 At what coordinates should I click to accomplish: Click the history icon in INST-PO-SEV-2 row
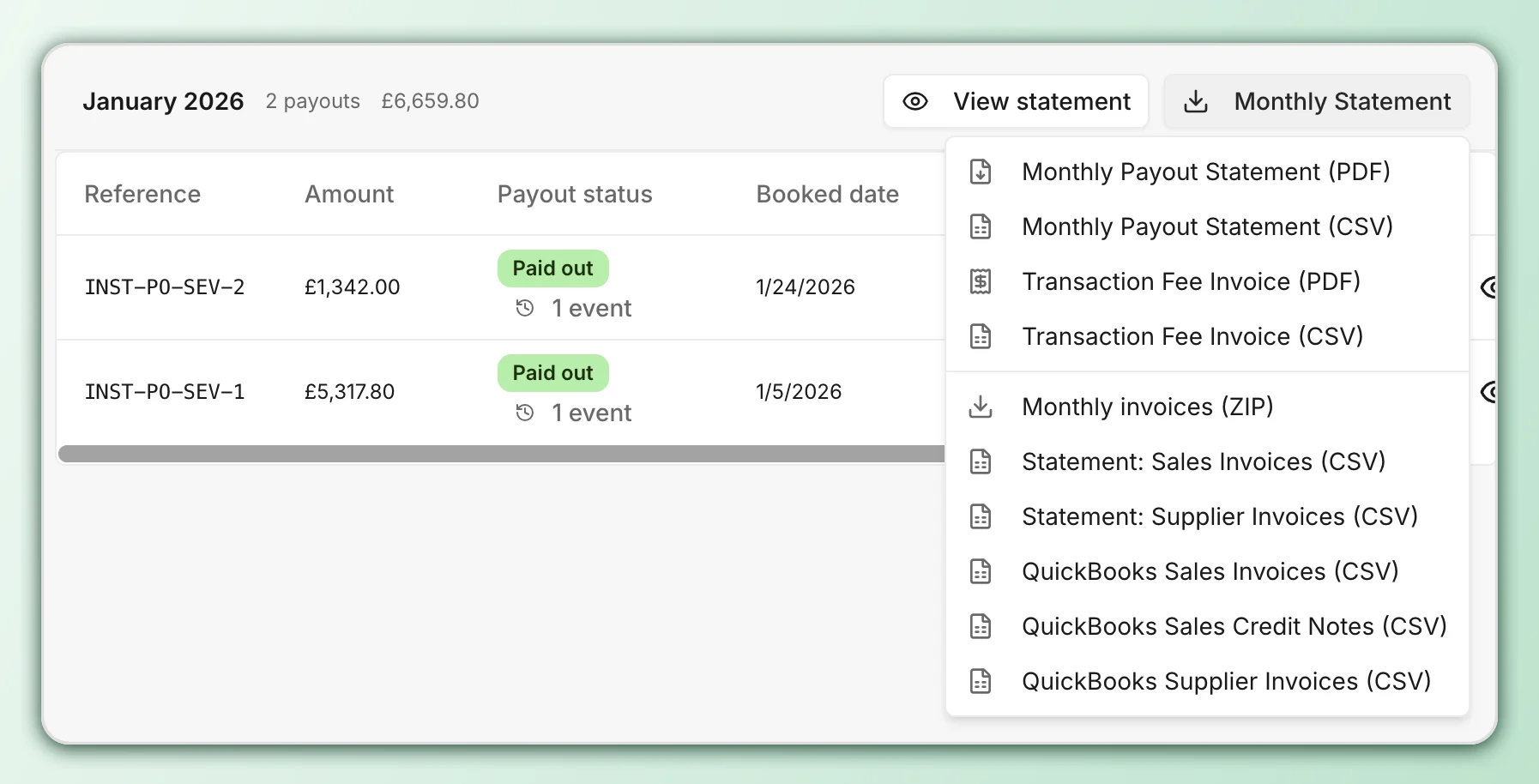pos(525,308)
